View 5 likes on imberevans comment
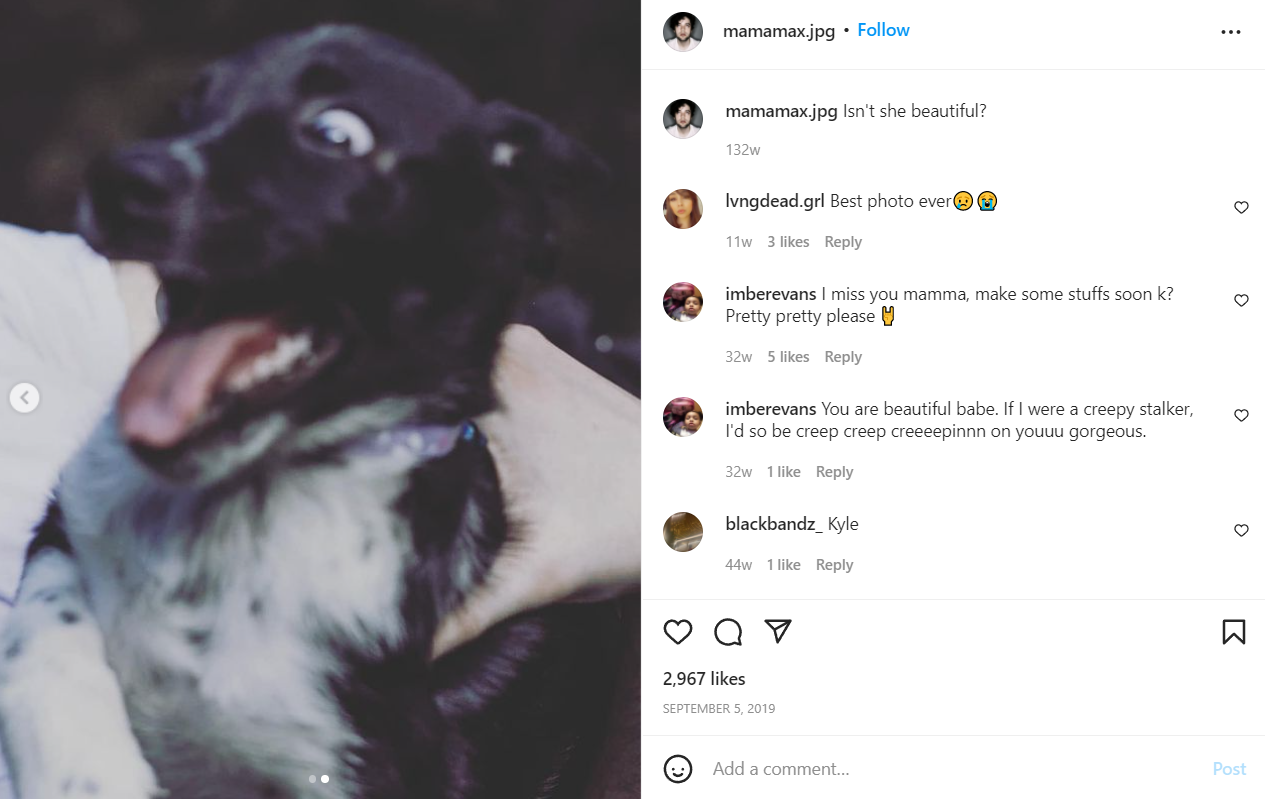The width and height of the screenshot is (1265, 799). [x=788, y=357]
